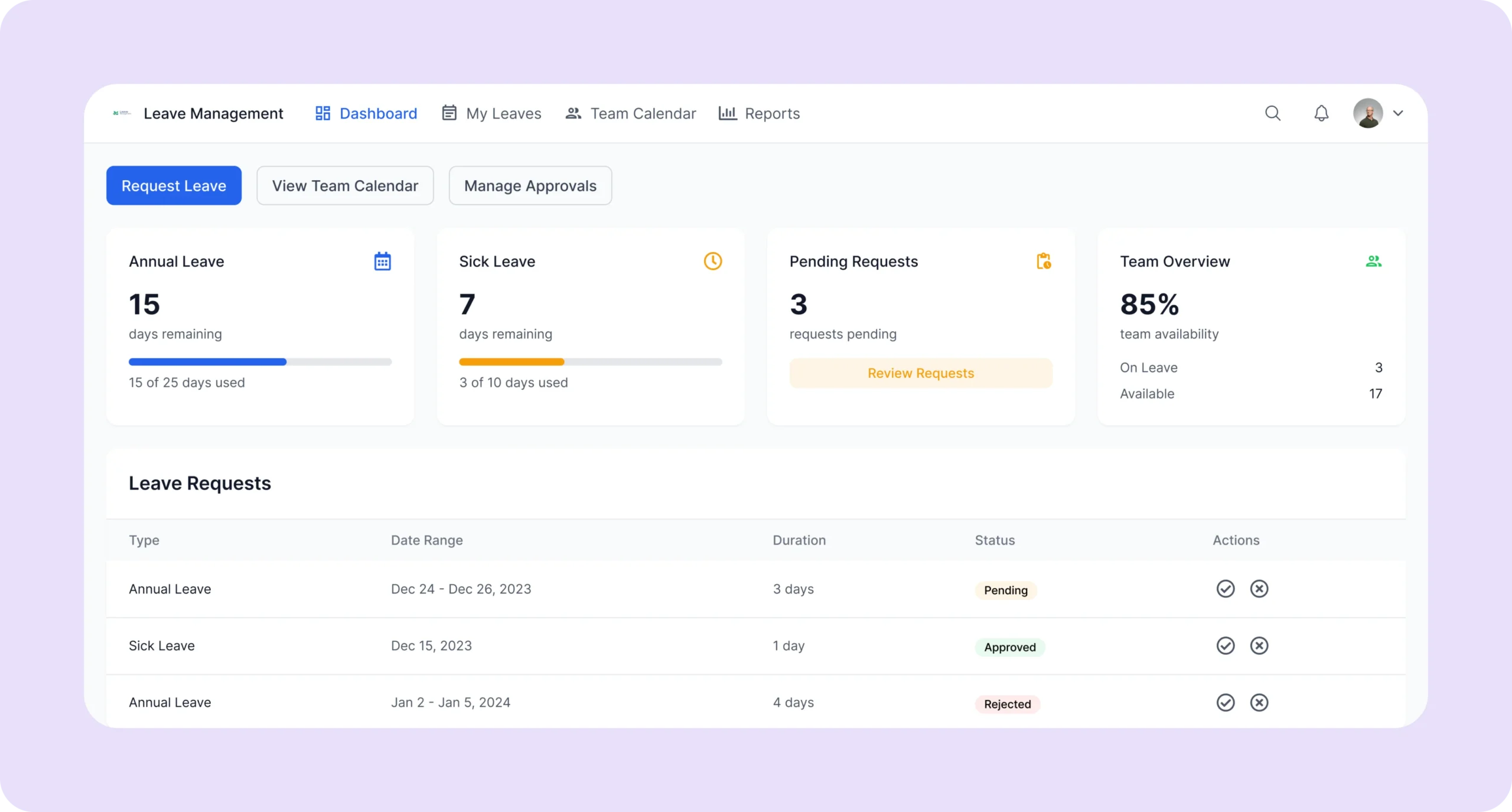Screen dimensions: 1512x812
Task: Click the search magnifier icon
Action: pos(1273,113)
